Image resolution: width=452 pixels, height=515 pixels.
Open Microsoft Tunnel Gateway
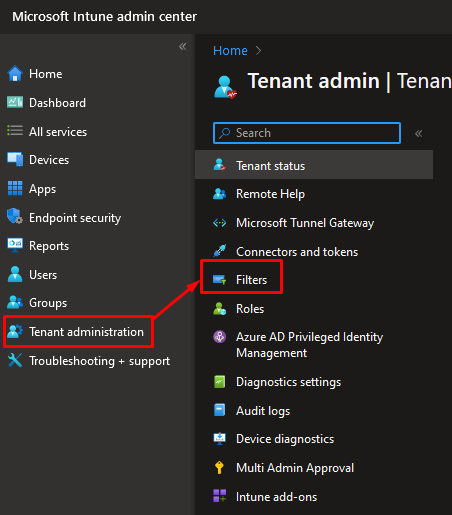pos(305,223)
